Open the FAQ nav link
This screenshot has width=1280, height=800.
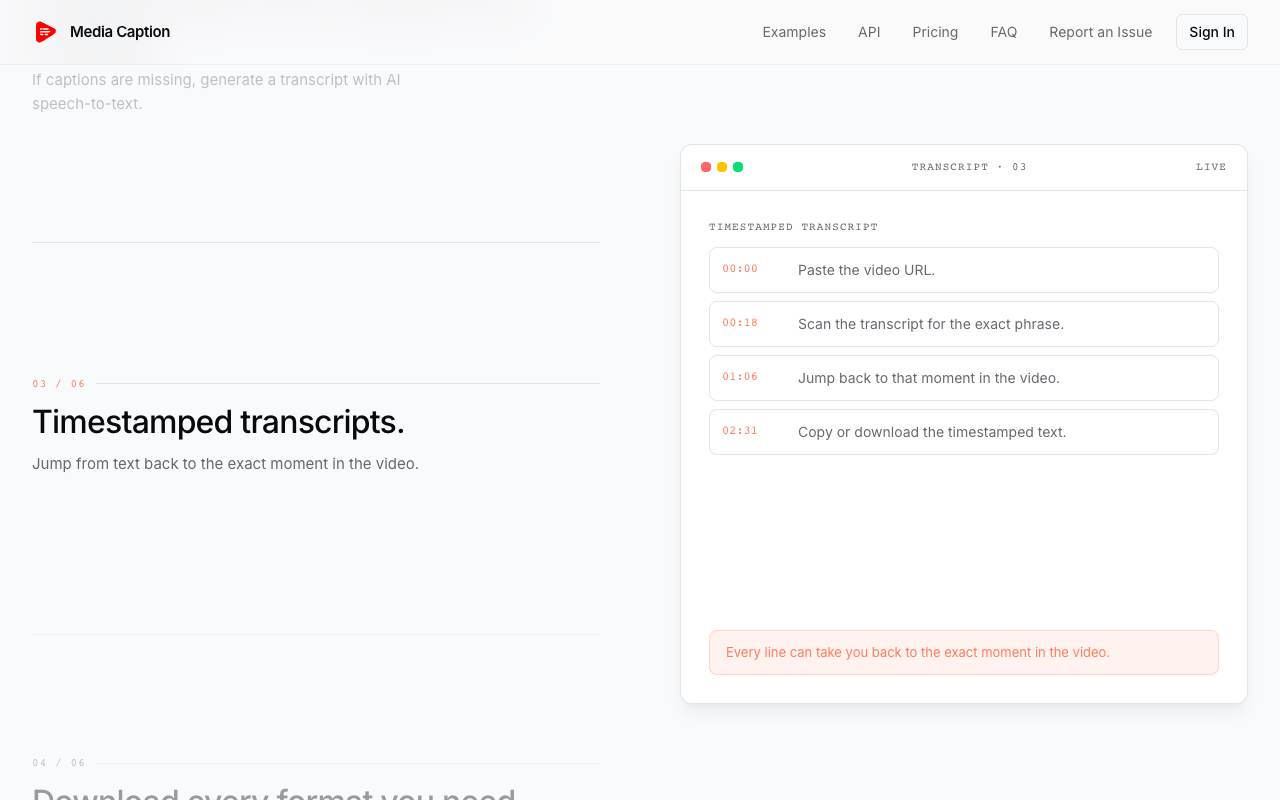click(x=1004, y=32)
